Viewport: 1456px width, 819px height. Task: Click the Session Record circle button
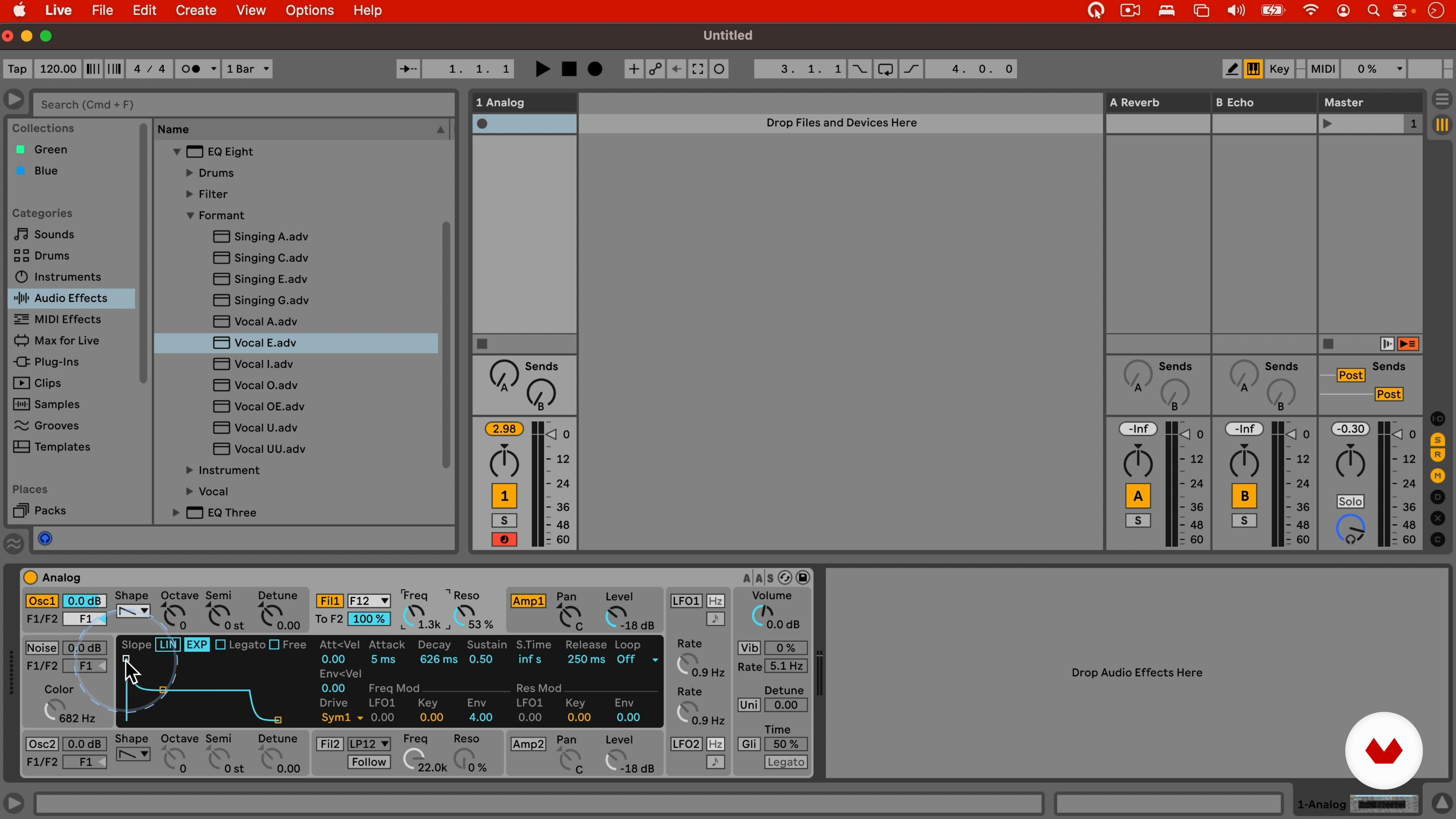pyautogui.click(x=720, y=69)
